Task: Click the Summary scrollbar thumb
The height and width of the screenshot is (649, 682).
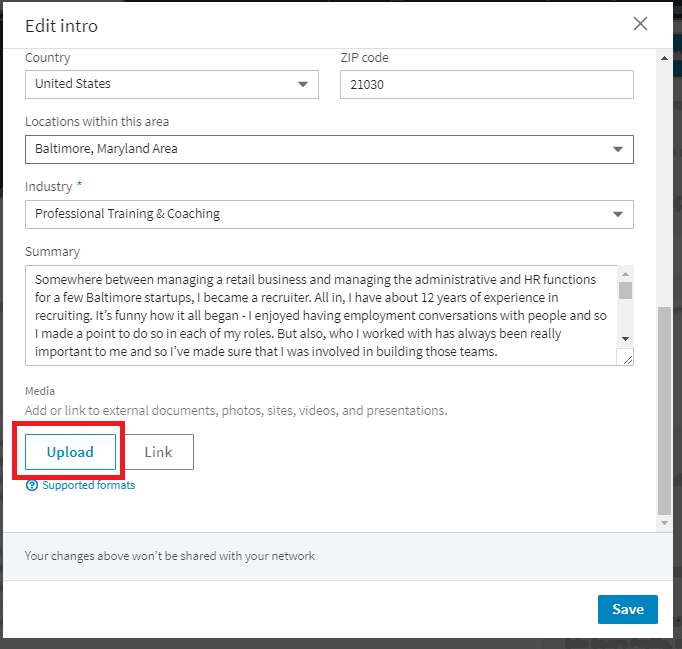Action: click(625, 290)
